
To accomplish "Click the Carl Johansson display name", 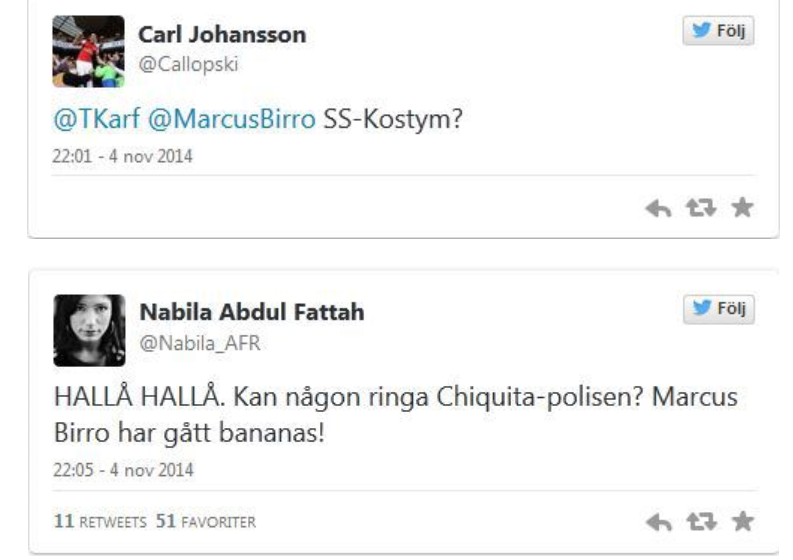I will click(223, 35).
